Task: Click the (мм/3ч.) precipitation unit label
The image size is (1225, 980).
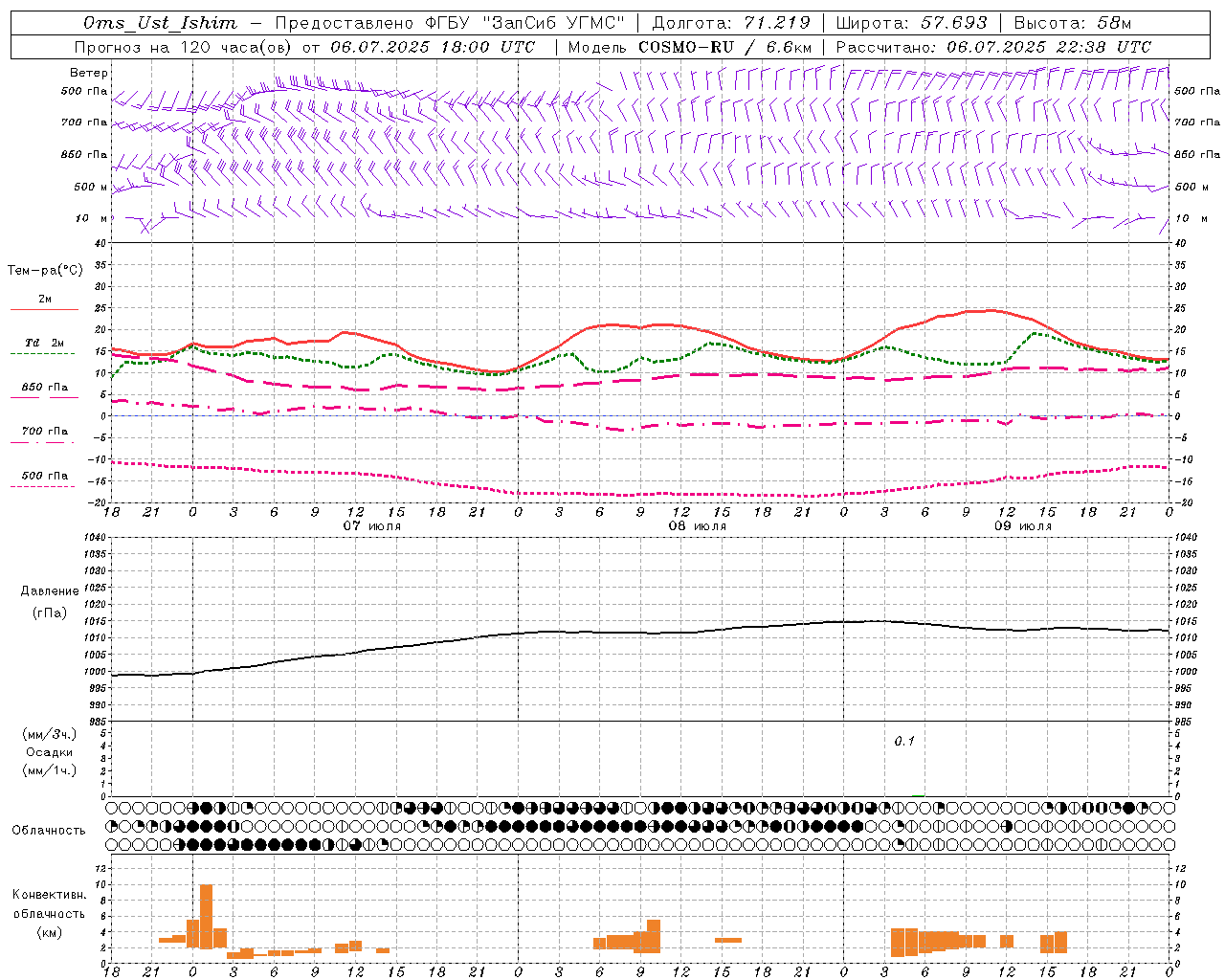Action: 49,734
